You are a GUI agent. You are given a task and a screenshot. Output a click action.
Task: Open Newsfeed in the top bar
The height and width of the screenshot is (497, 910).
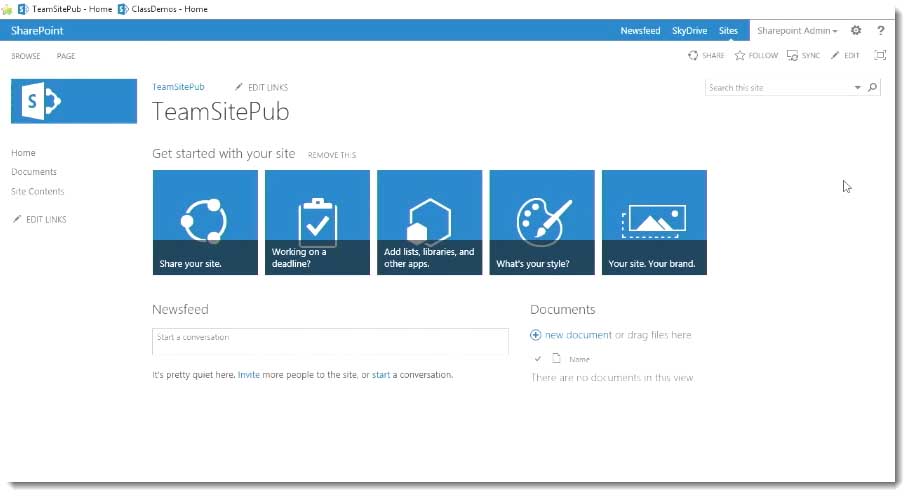(x=640, y=31)
